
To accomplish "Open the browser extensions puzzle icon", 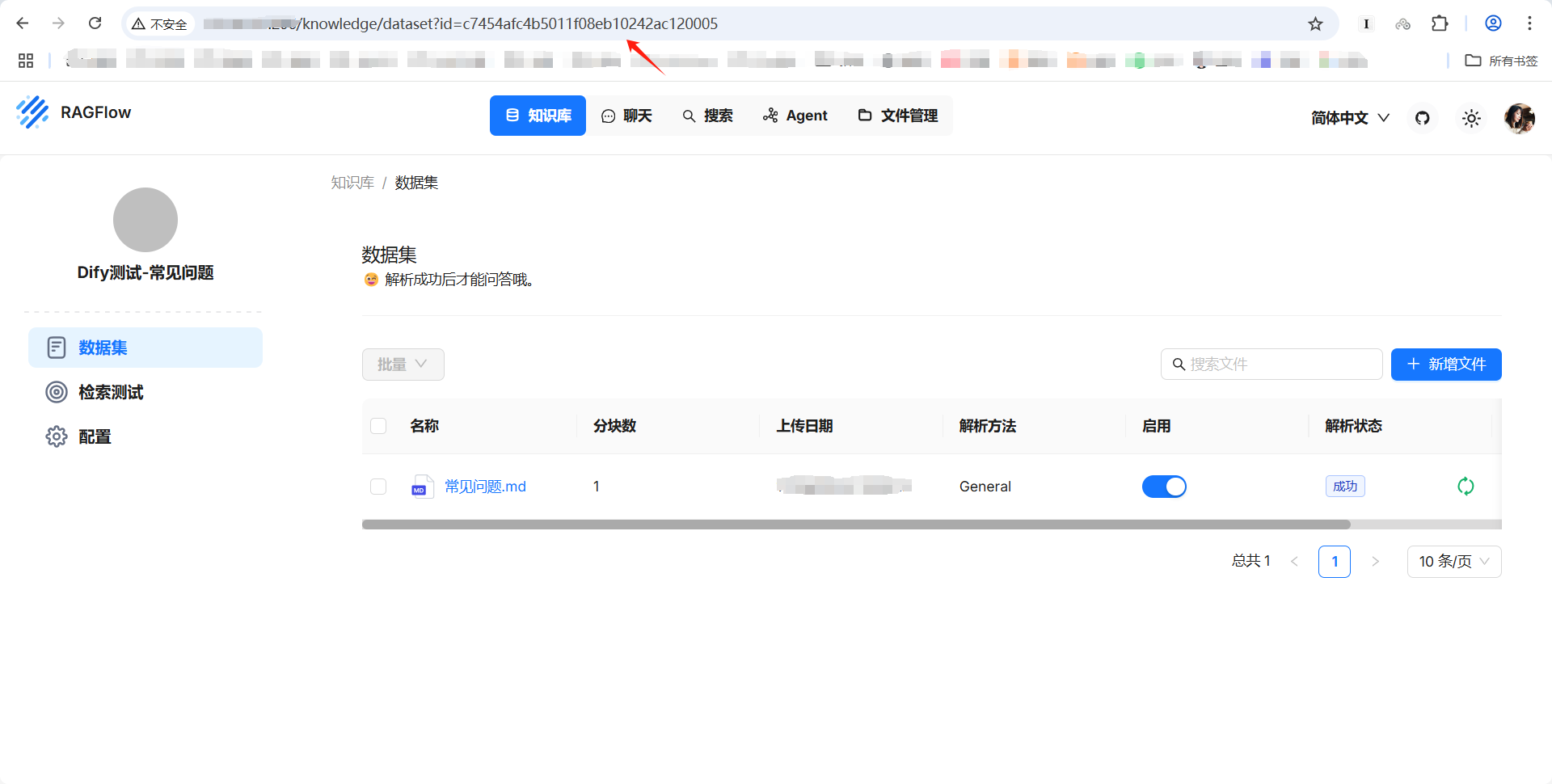I will coord(1440,23).
